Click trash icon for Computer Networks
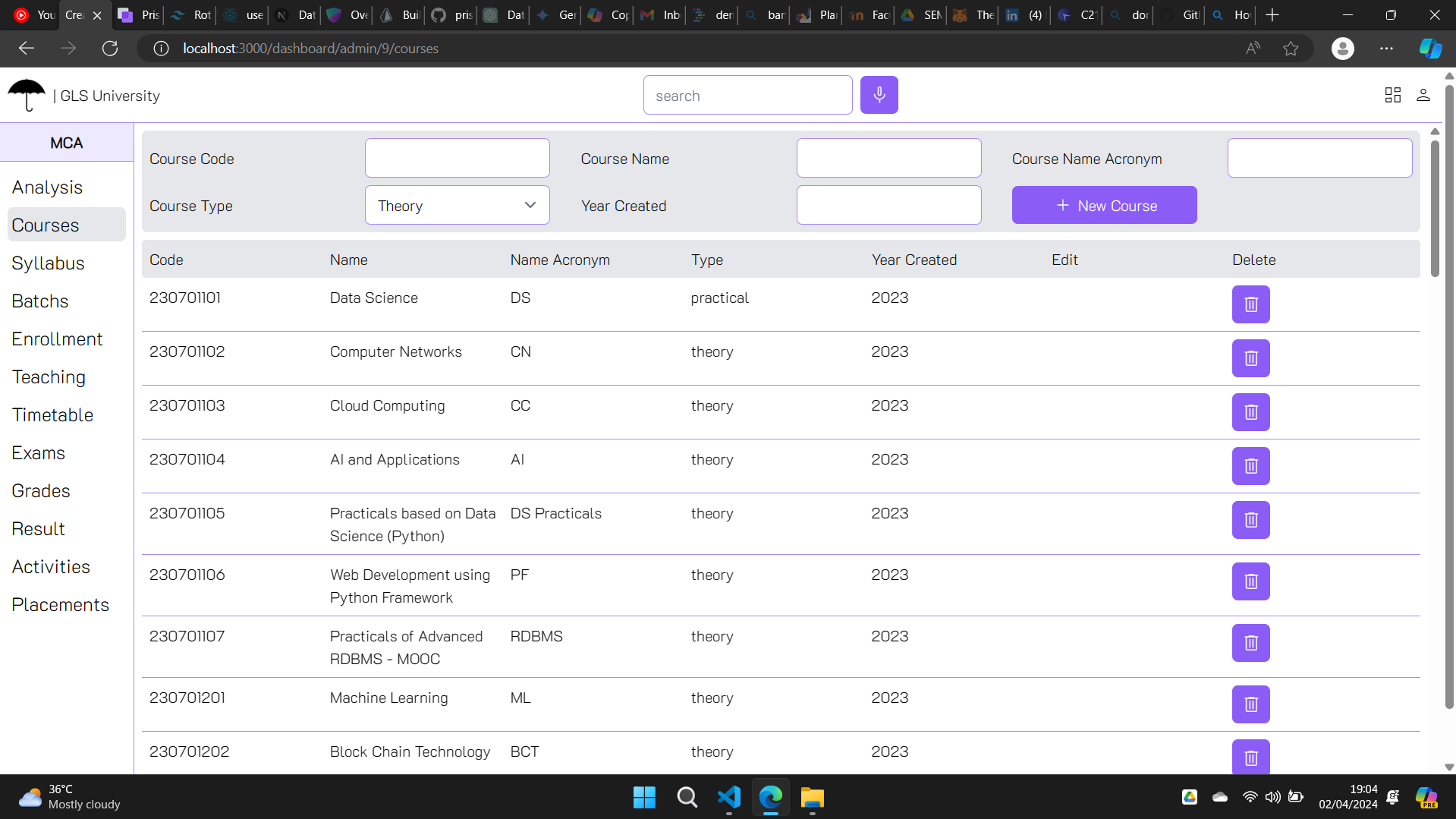1456x819 pixels. pos(1250,358)
